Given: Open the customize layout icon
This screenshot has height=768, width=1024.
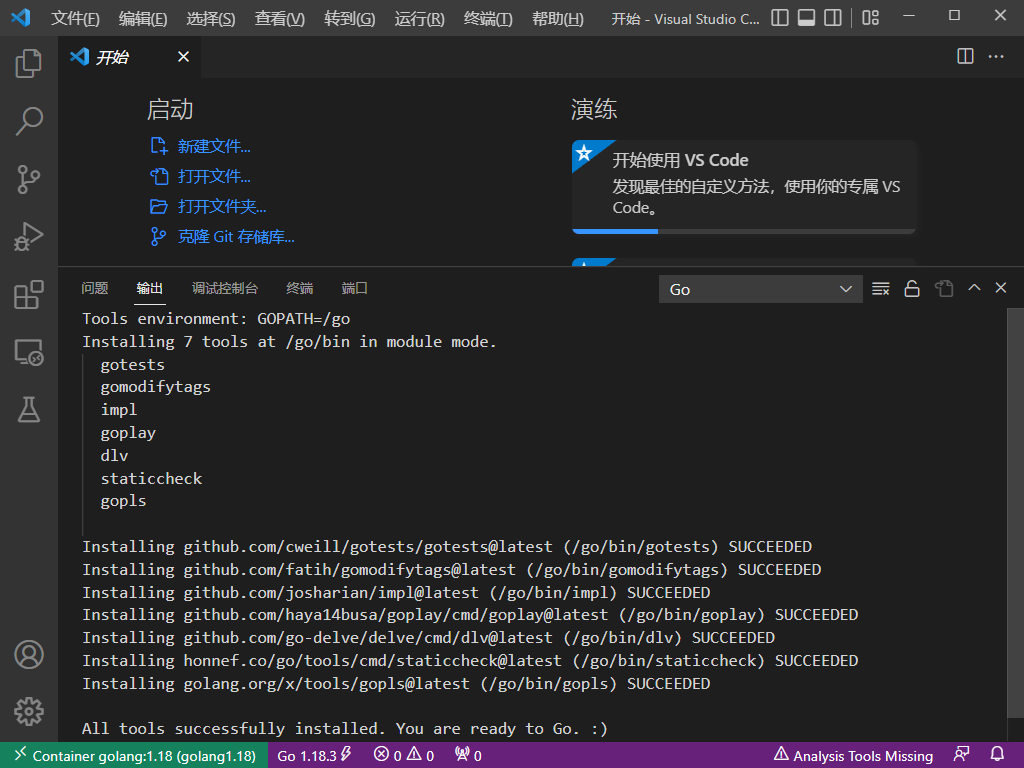Looking at the screenshot, I should pyautogui.click(x=871, y=18).
